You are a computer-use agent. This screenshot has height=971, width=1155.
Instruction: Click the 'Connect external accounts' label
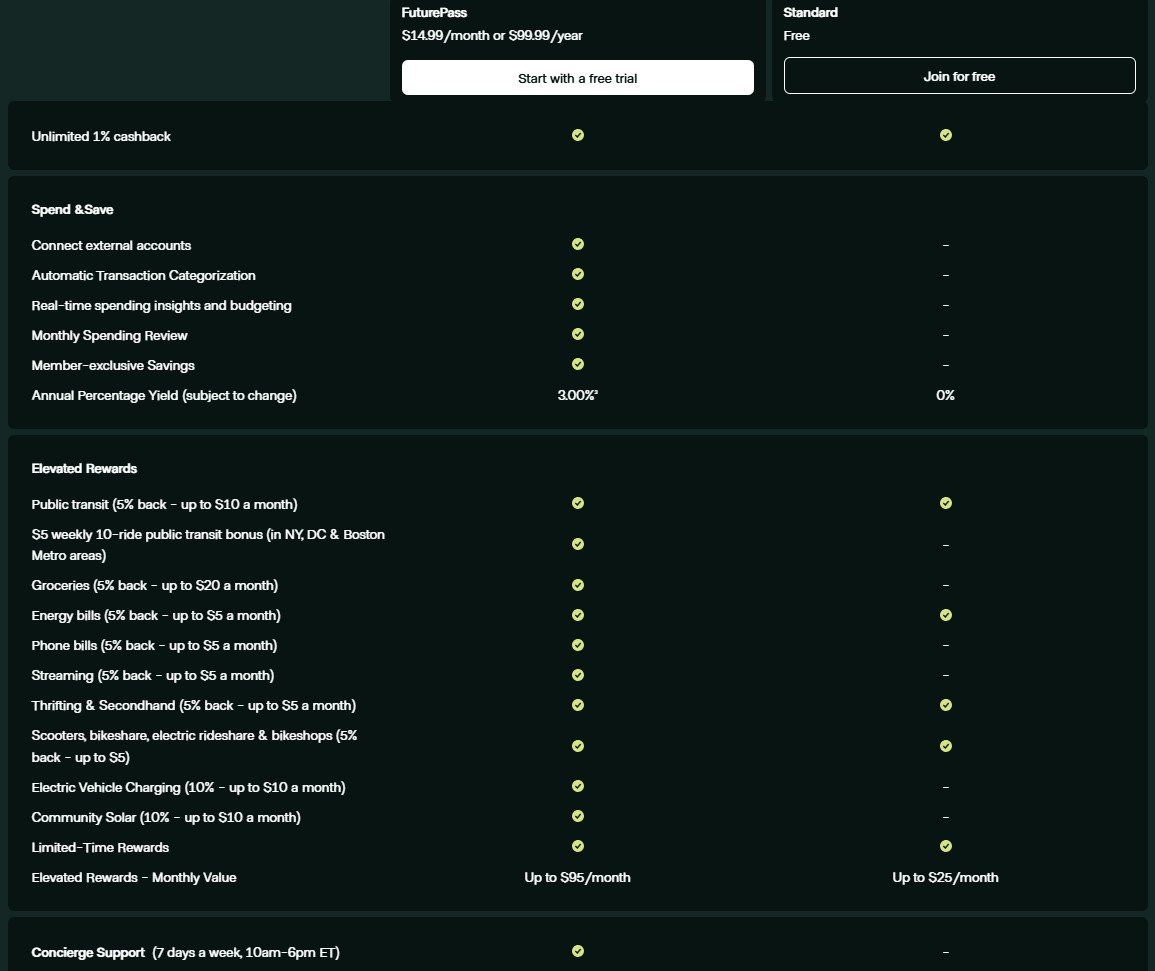[111, 245]
